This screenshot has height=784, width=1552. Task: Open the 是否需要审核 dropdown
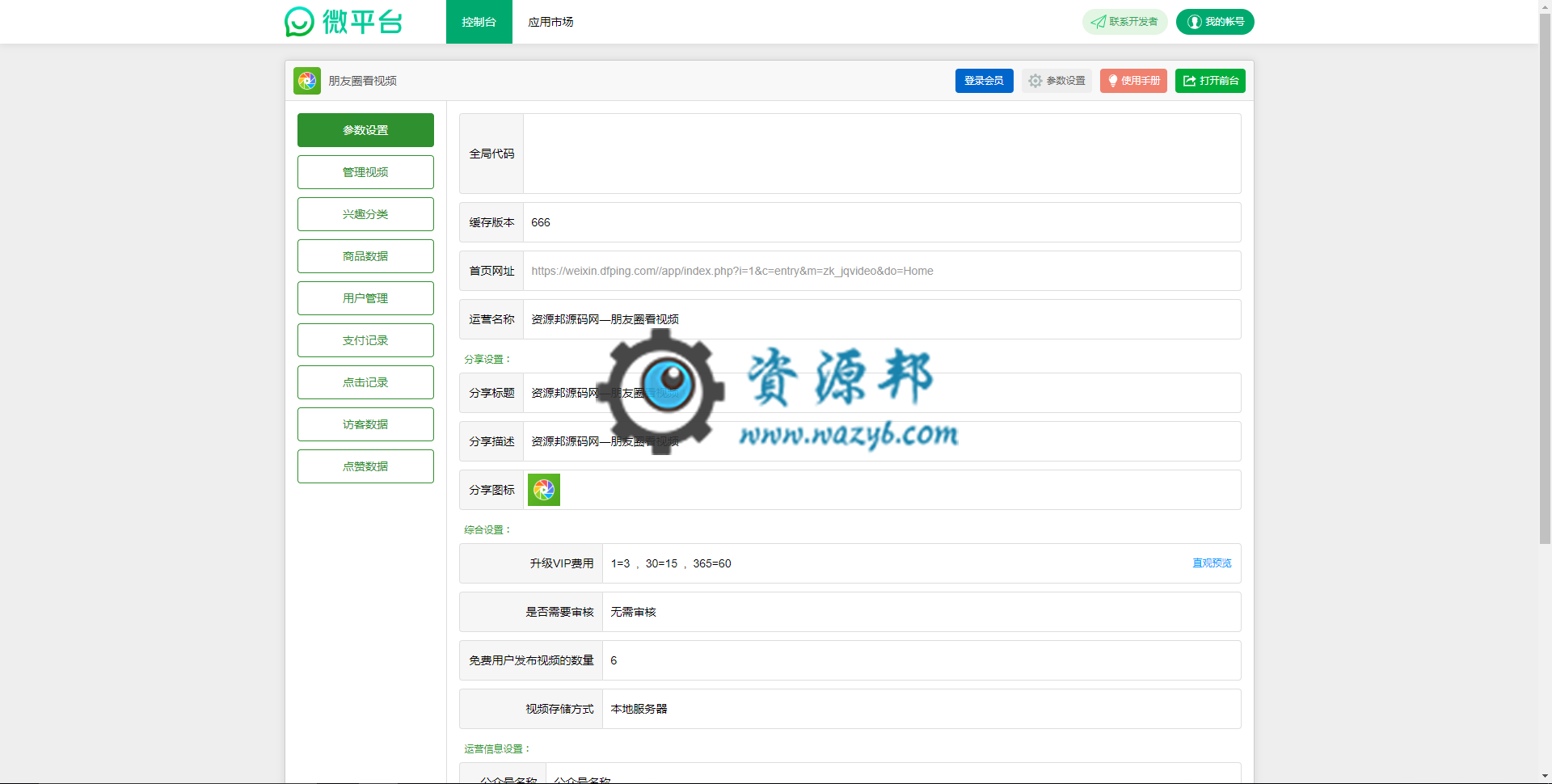[x=921, y=612]
